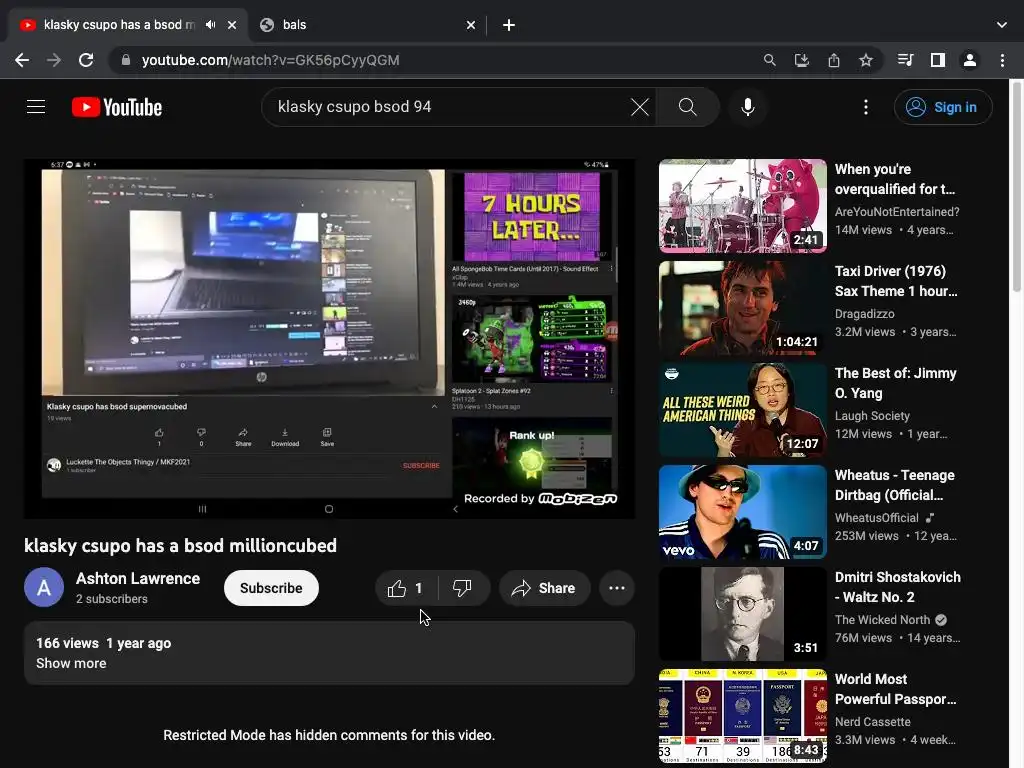Image resolution: width=1024 pixels, height=768 pixels.
Task: Clear the search query with X
Action: (x=640, y=106)
